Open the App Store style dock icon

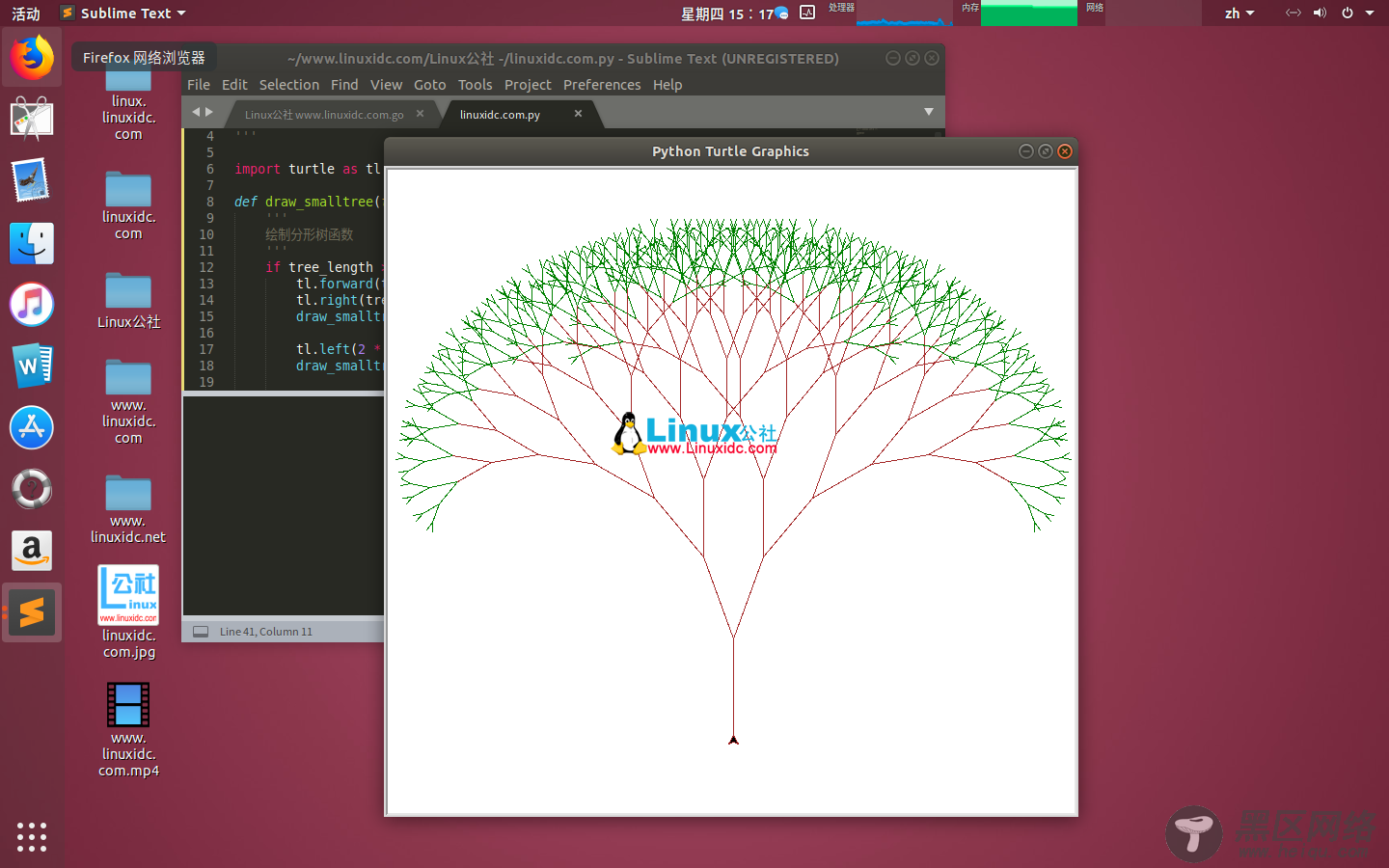pyautogui.click(x=32, y=427)
